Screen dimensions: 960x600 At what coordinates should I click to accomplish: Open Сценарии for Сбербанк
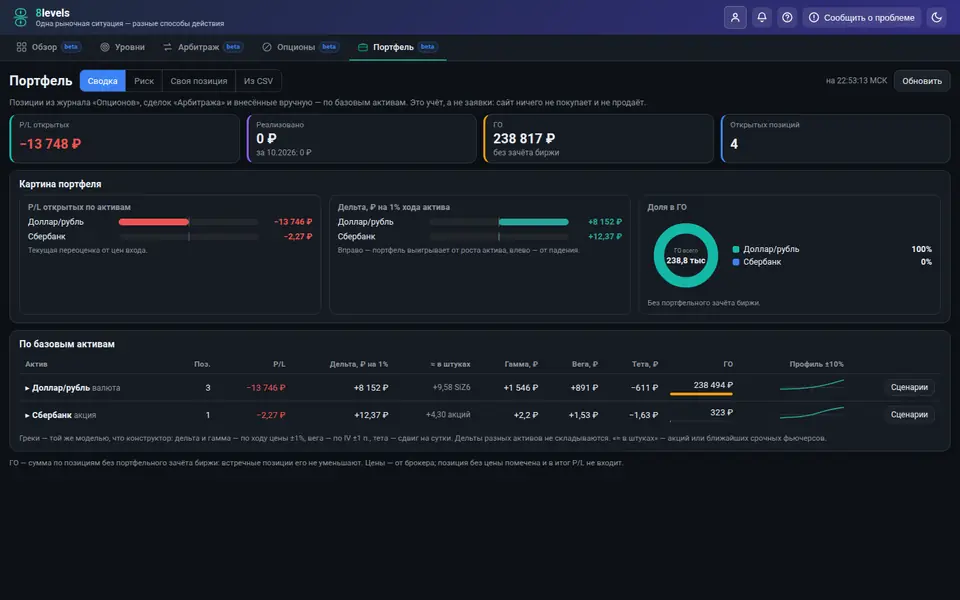909,414
